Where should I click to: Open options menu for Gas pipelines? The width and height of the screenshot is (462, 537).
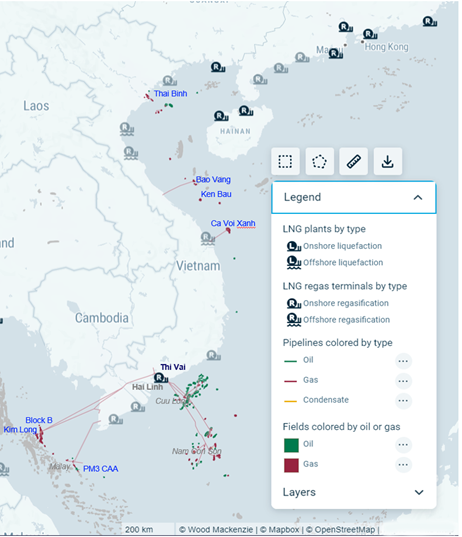pyautogui.click(x=403, y=380)
